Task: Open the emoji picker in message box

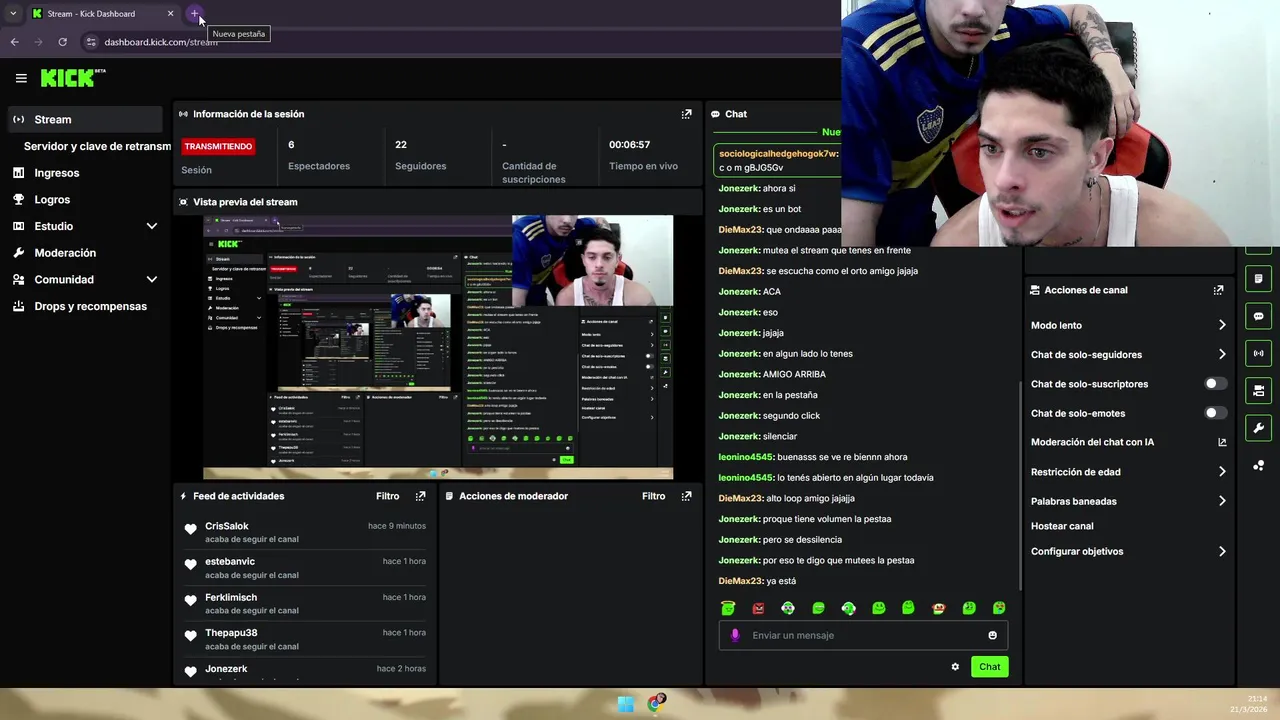Action: tap(992, 635)
